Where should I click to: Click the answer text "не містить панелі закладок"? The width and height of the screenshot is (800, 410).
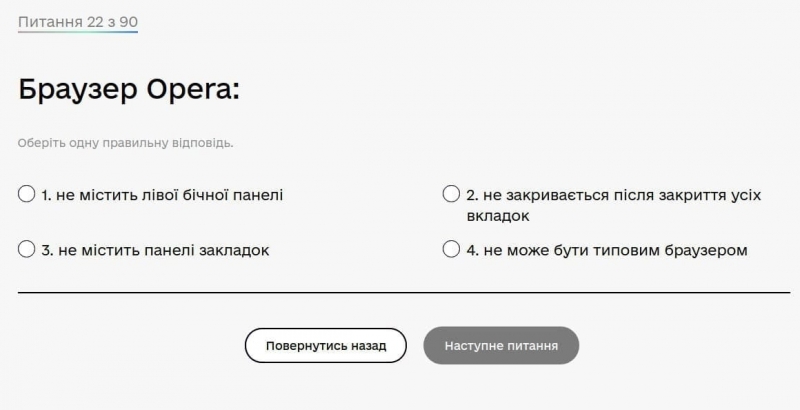coord(163,250)
